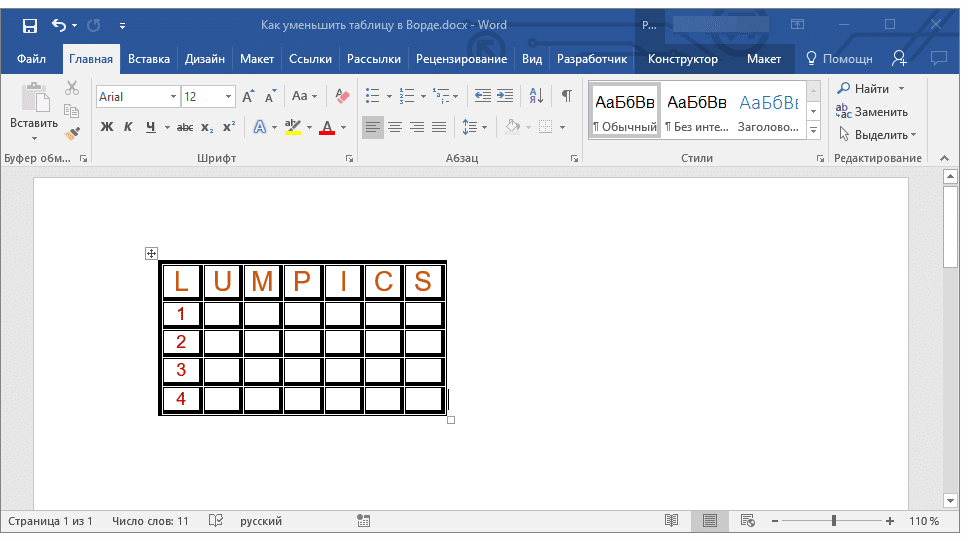Image resolution: width=968 pixels, height=541 pixels.
Task: Click the table cell containing letter M
Action: 262,281
